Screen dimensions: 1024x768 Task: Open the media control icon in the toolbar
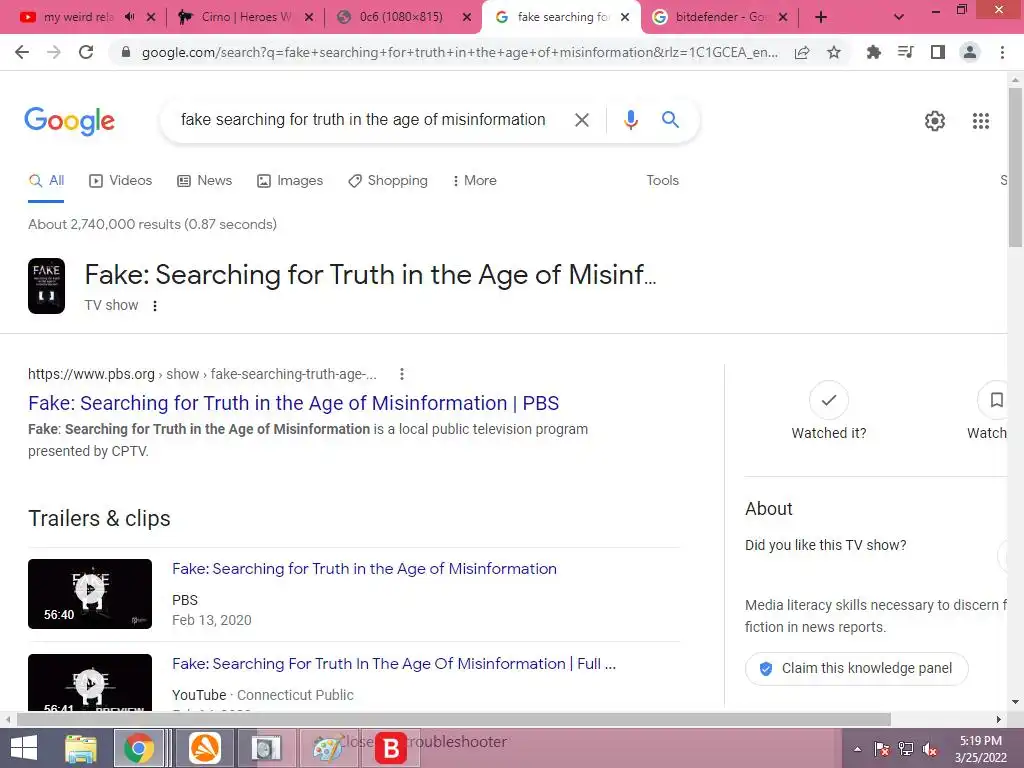coord(905,52)
